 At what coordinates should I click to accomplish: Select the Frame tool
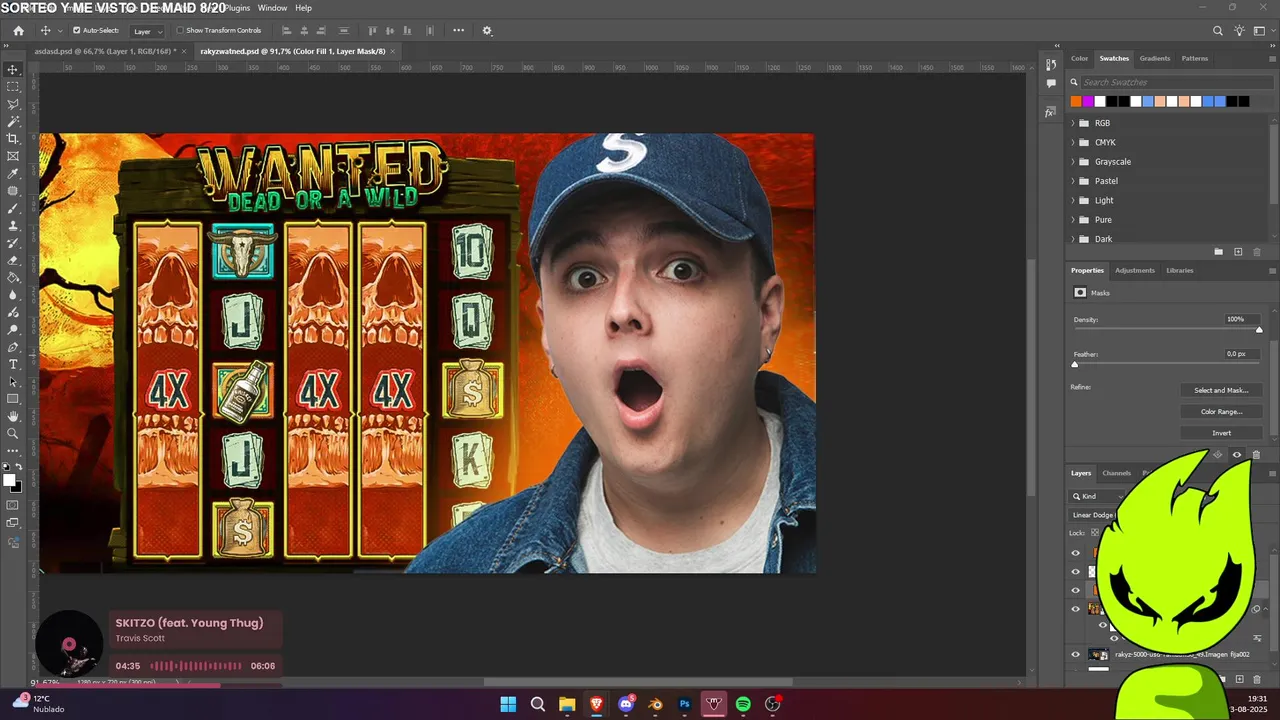(x=13, y=156)
